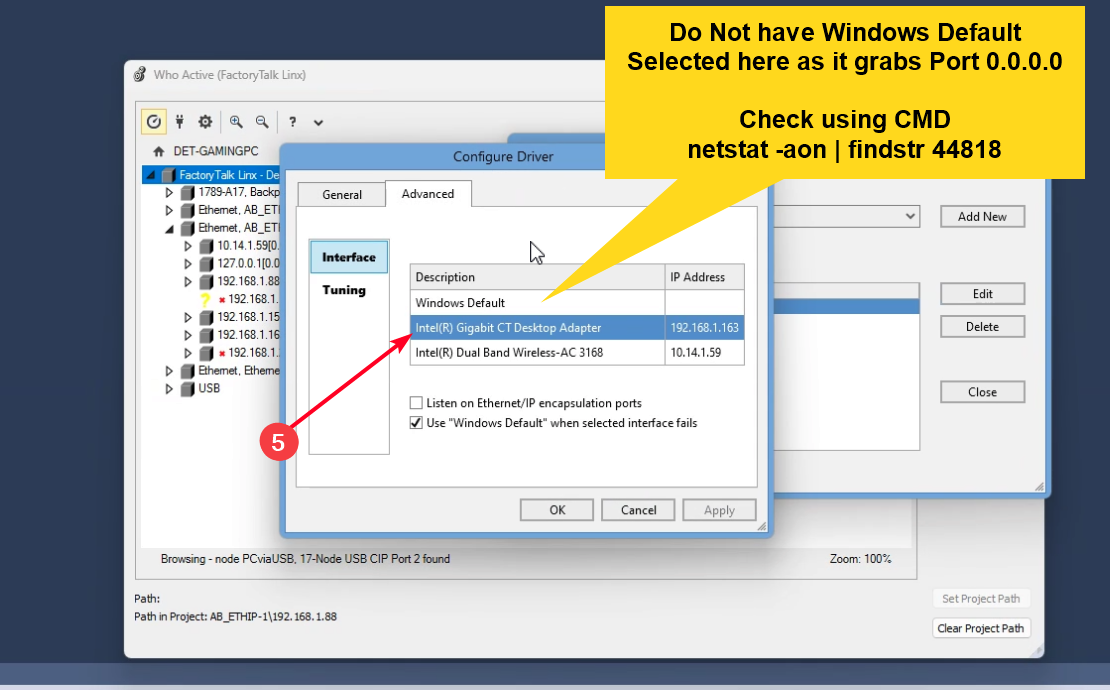
Task: Enable Listen on Ethernet/IP encapsulation ports
Action: (x=416, y=403)
